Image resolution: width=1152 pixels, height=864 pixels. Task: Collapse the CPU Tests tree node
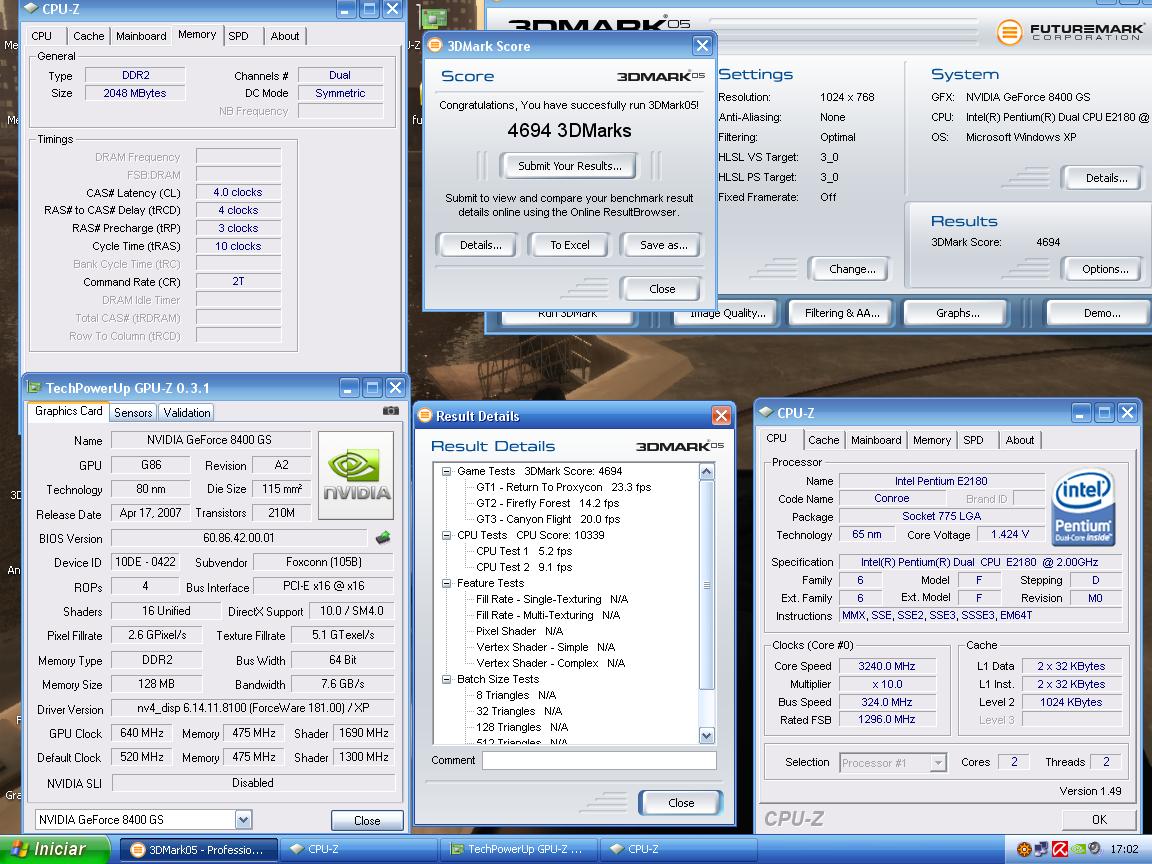pos(446,535)
